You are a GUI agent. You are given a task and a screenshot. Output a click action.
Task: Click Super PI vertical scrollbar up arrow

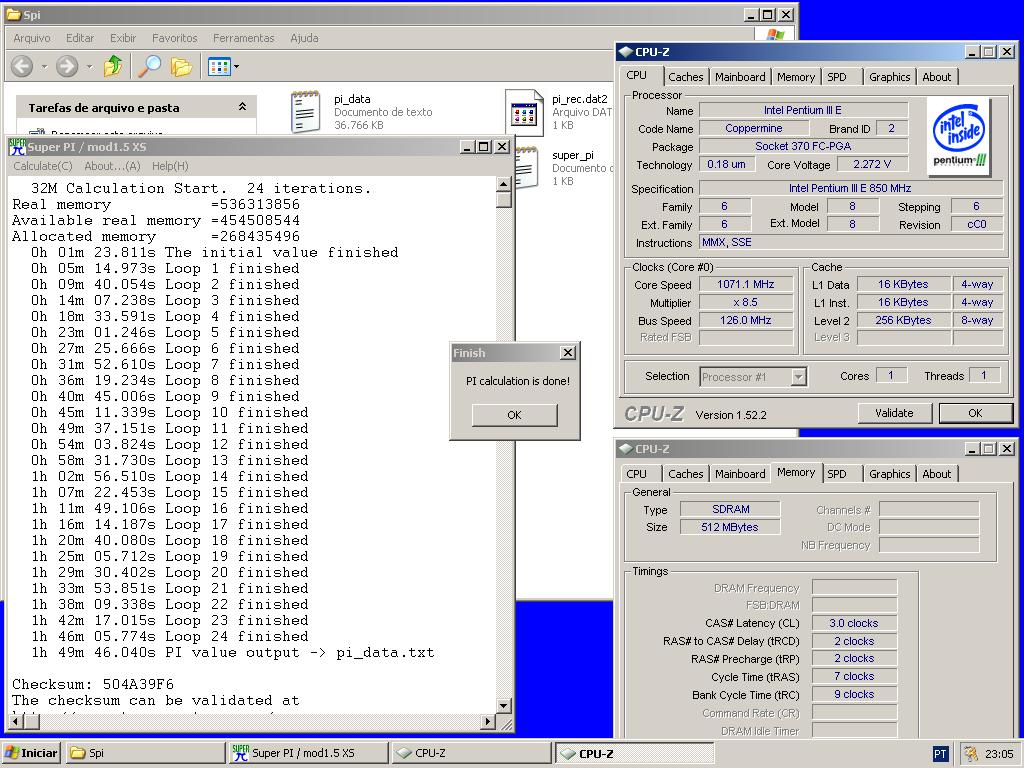pos(504,184)
